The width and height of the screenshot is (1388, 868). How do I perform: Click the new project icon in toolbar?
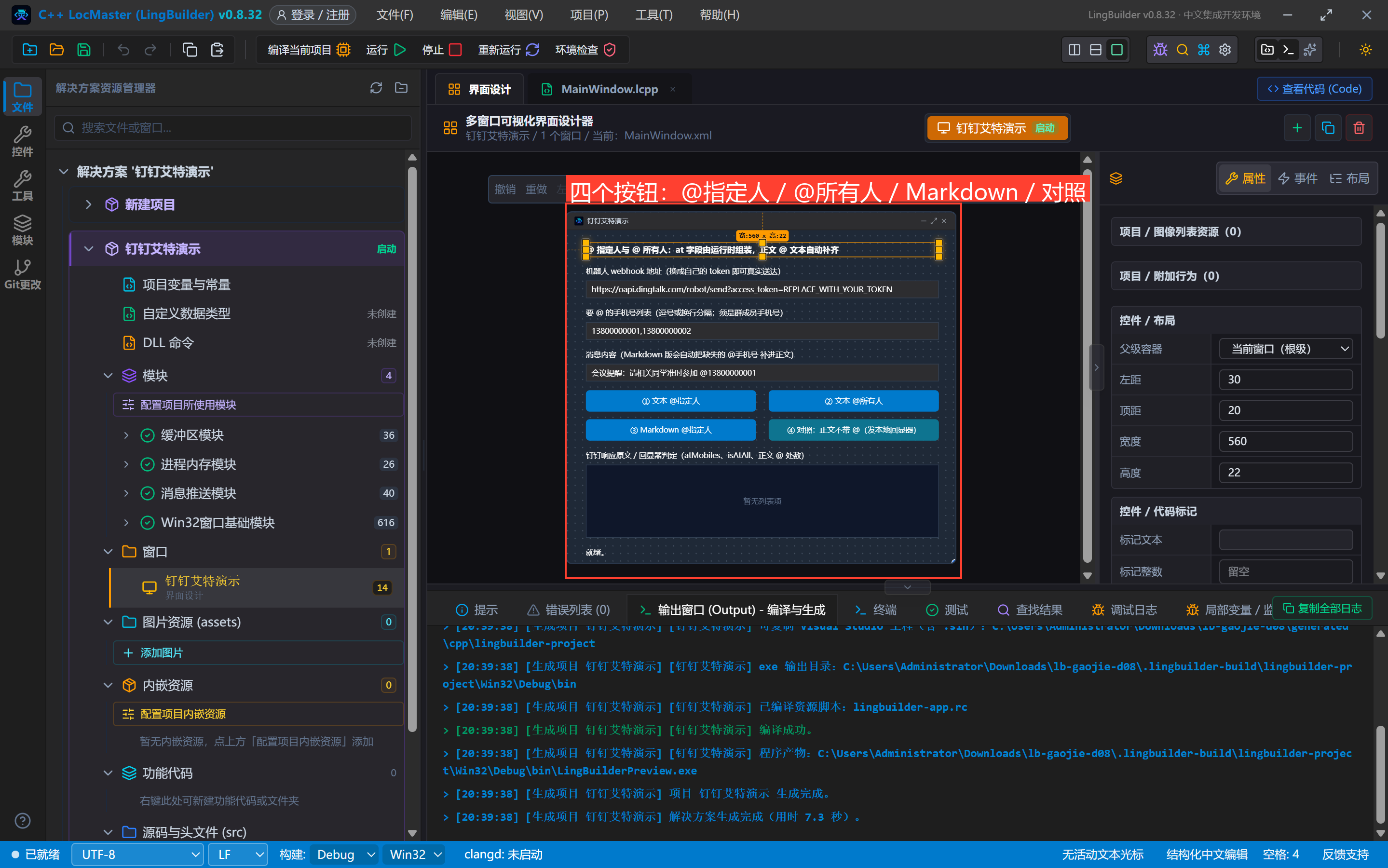pyautogui.click(x=29, y=50)
